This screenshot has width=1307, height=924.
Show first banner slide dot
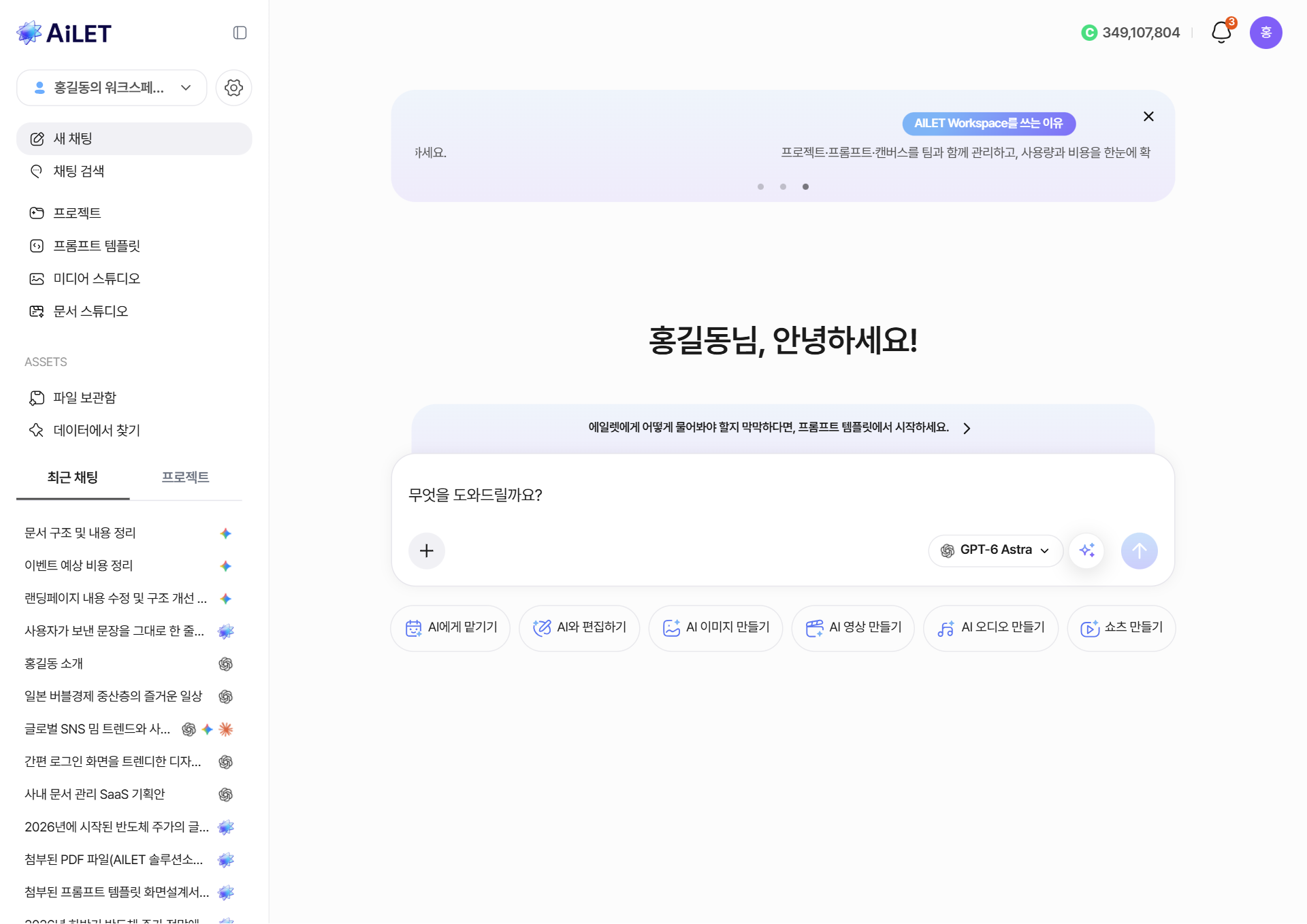coord(760,186)
